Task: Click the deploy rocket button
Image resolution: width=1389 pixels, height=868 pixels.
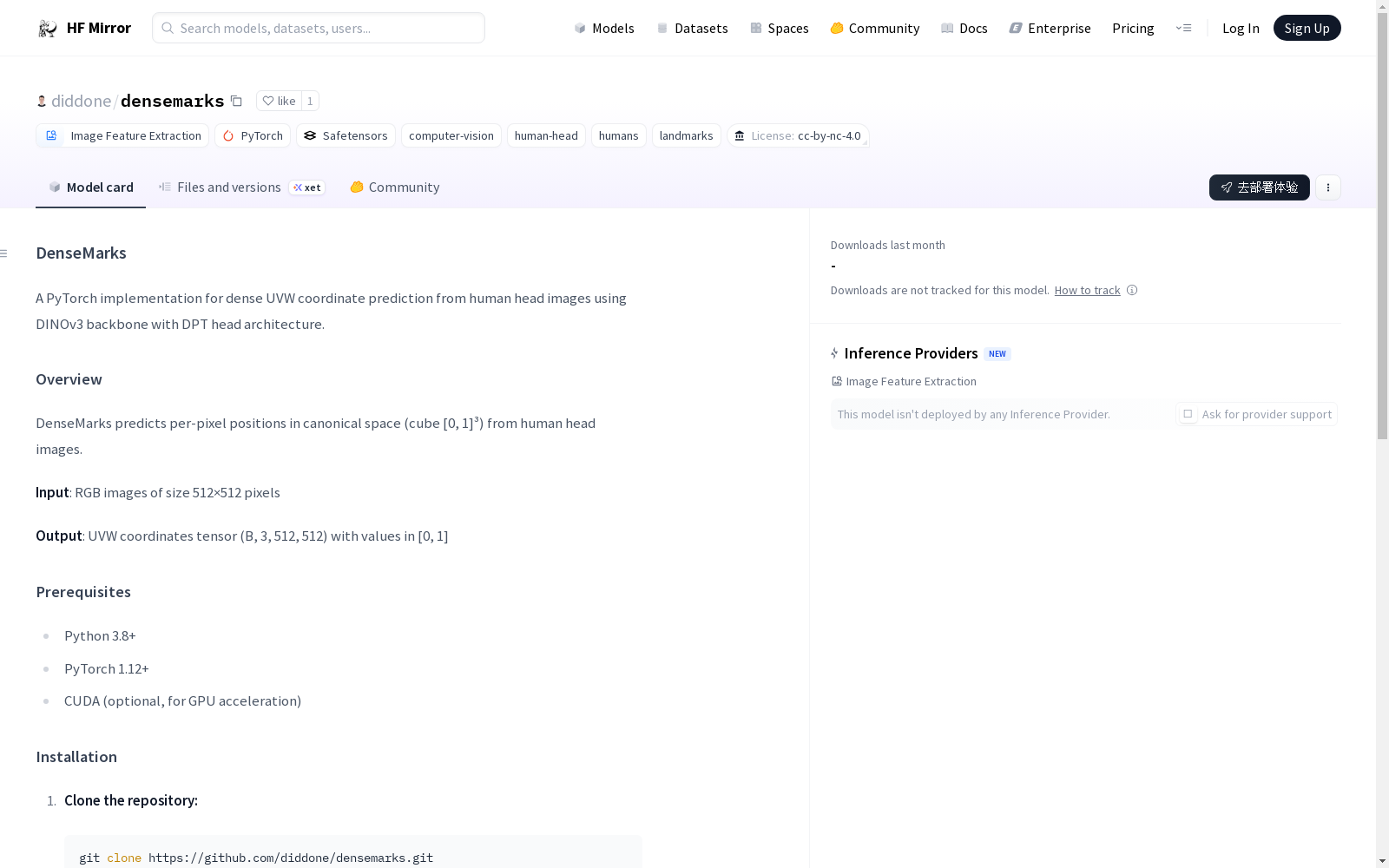Action: (x=1259, y=187)
